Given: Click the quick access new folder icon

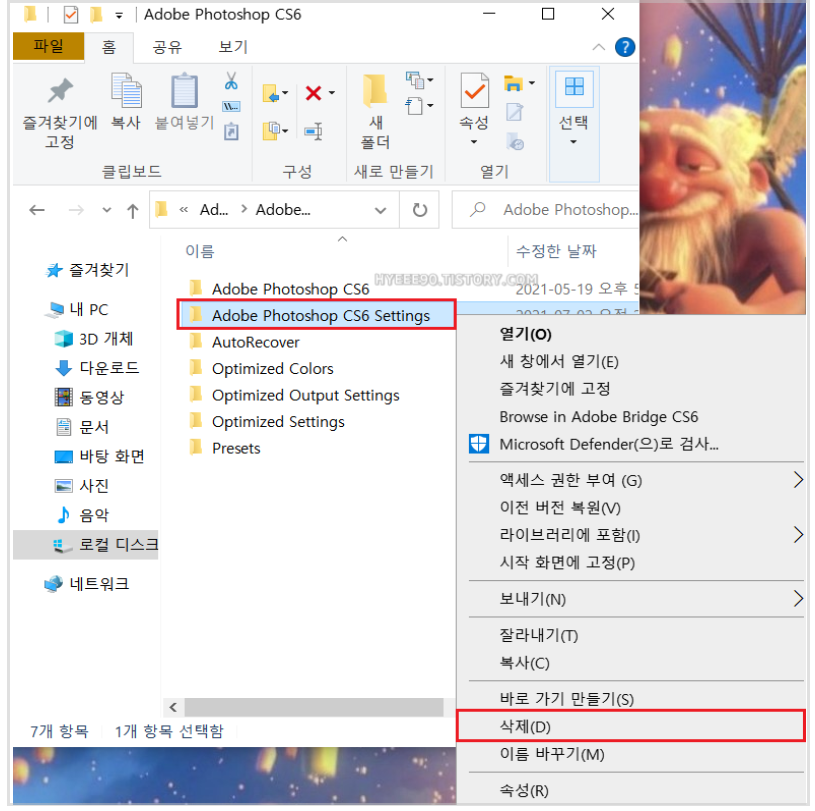Looking at the screenshot, I should pyautogui.click(x=96, y=15).
